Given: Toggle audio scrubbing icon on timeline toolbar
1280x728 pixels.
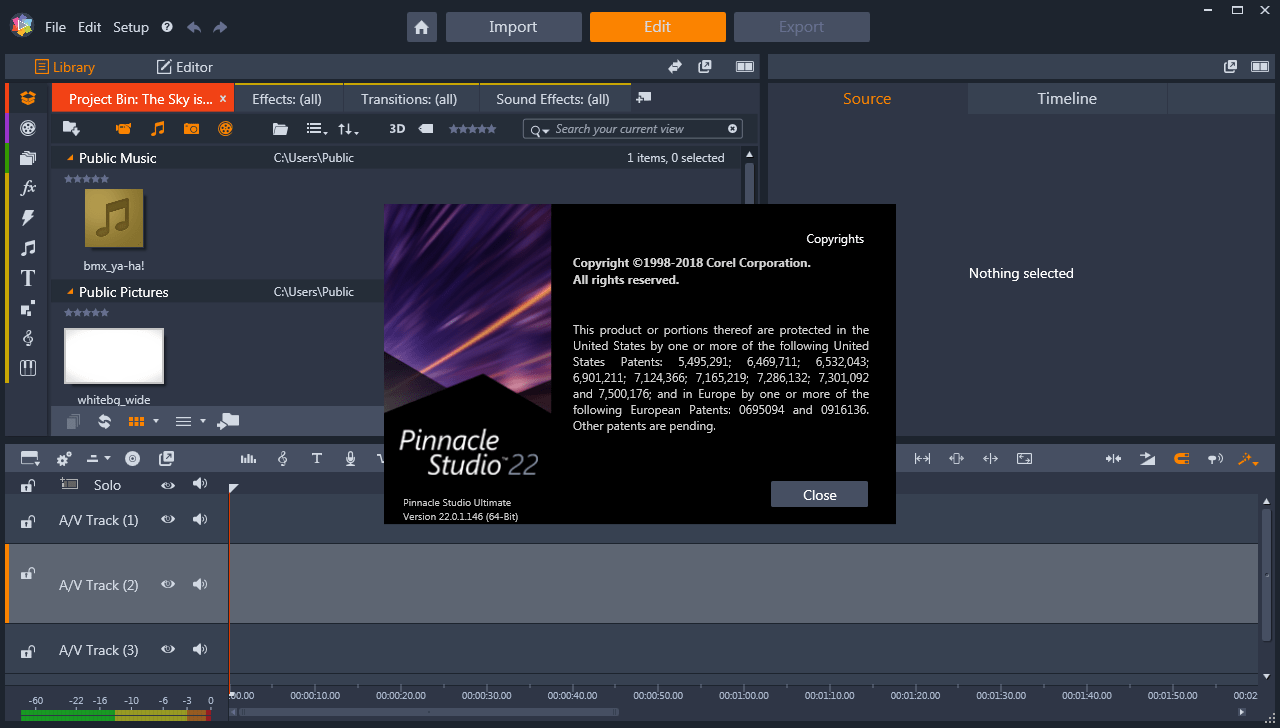Looking at the screenshot, I should (1215, 458).
